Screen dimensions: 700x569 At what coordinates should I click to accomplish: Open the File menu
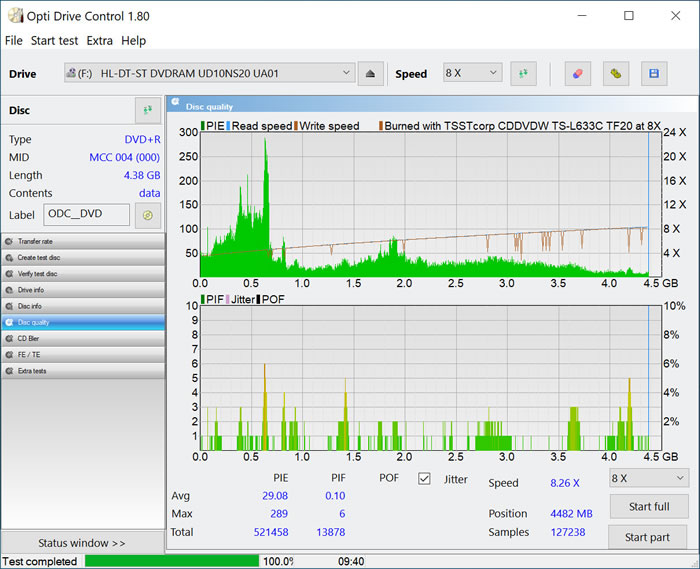pyautogui.click(x=13, y=41)
